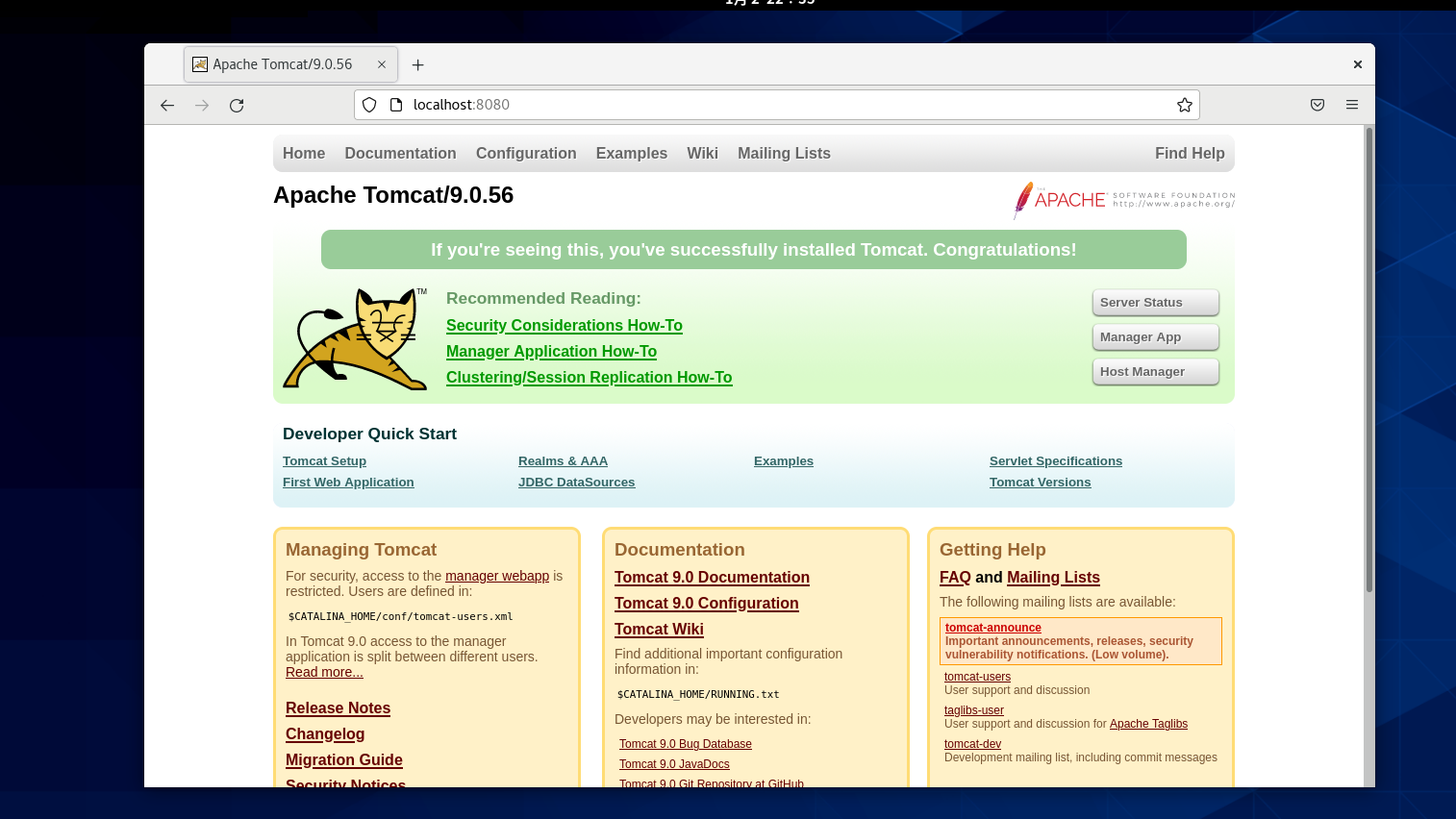Open Apache Taglibs link
The width and height of the screenshot is (1456, 819).
(1148, 724)
